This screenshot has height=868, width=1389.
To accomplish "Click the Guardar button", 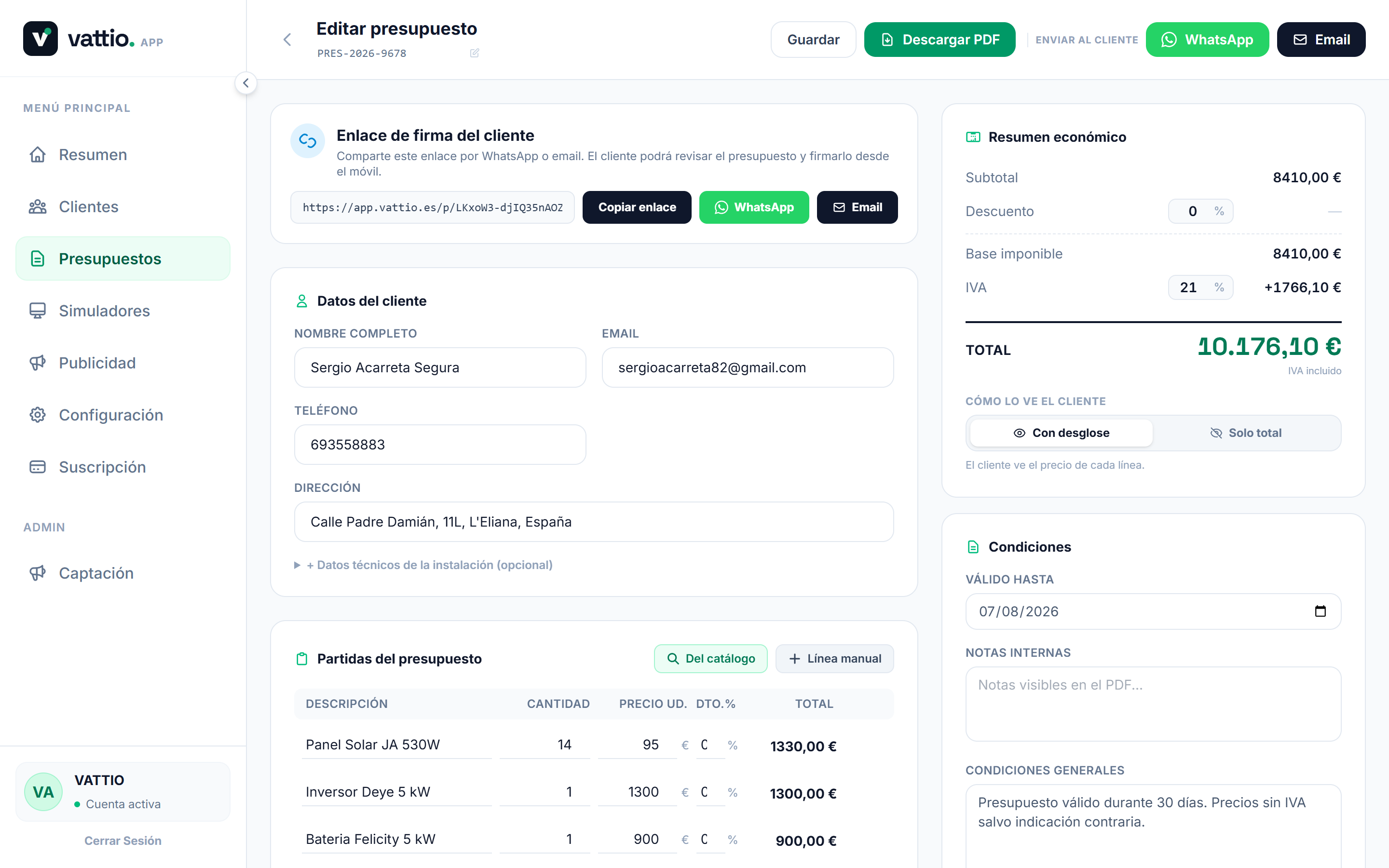I will point(813,40).
